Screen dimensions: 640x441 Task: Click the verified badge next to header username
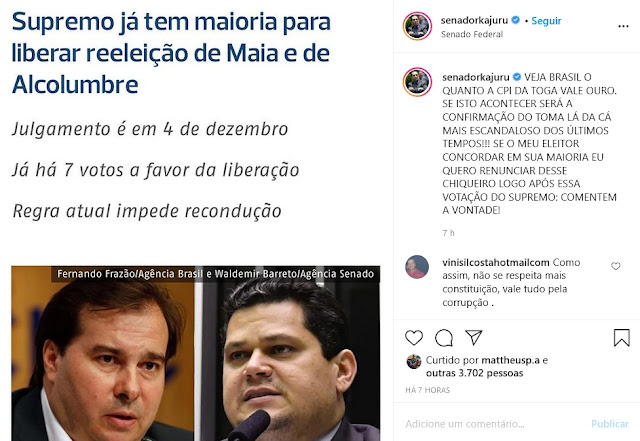[516, 20]
